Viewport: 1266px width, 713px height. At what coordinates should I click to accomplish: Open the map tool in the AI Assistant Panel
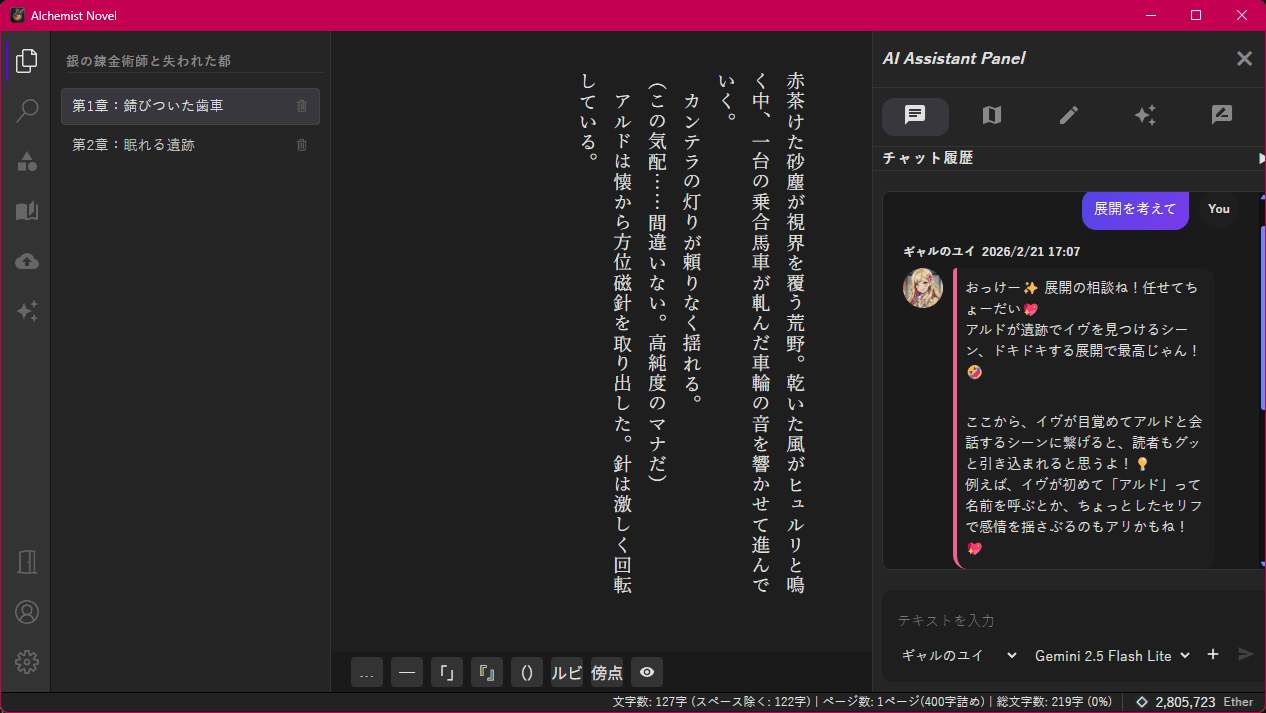click(991, 117)
